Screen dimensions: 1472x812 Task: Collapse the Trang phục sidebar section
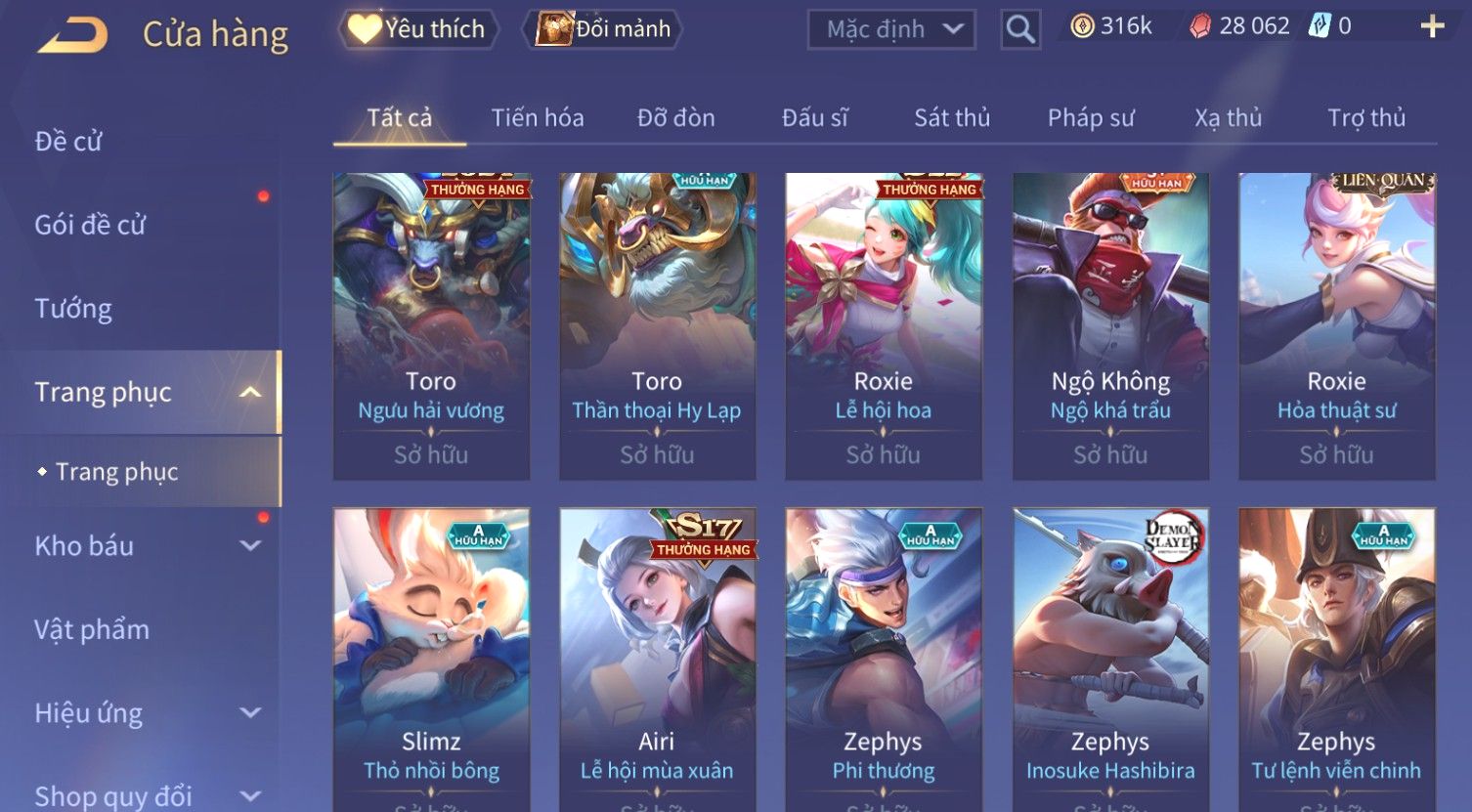(251, 392)
